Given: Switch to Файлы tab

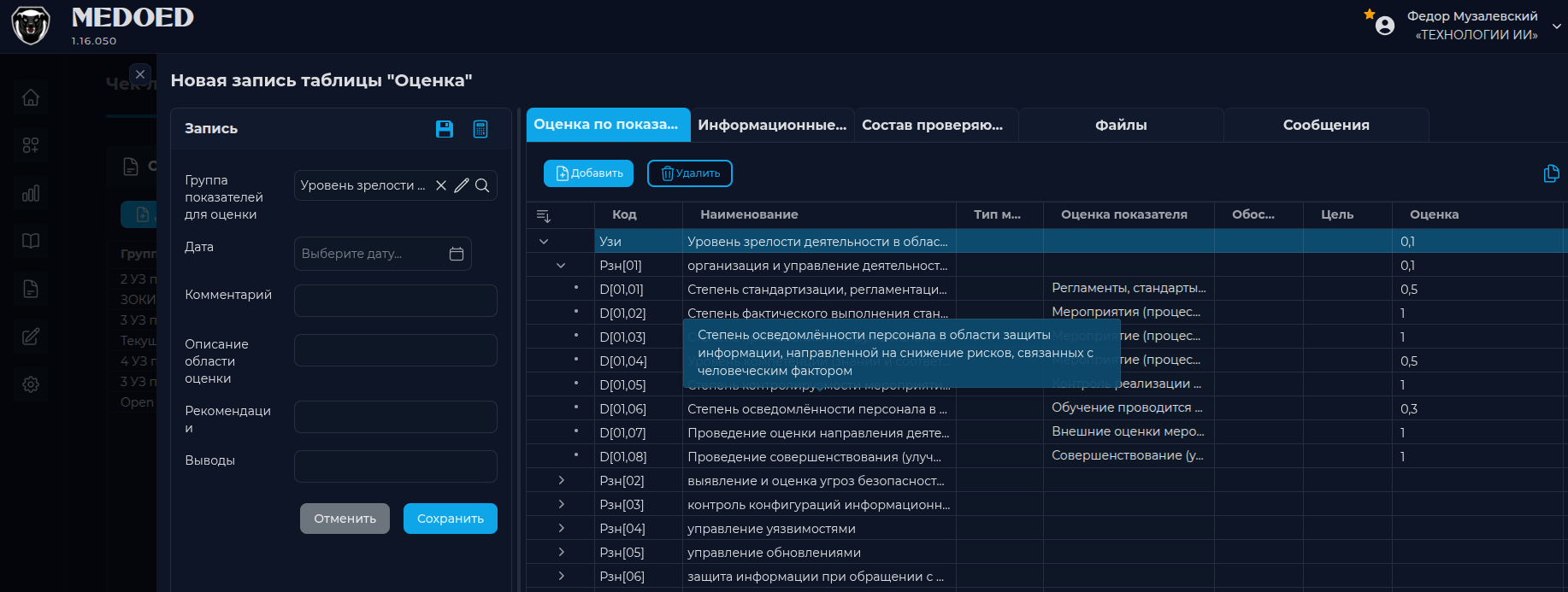Looking at the screenshot, I should pos(1121,125).
